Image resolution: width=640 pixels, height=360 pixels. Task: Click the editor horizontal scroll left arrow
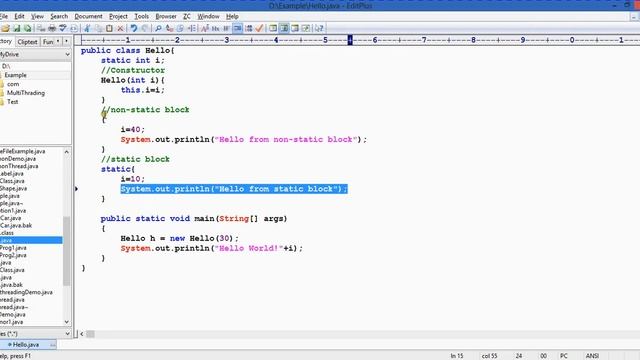tap(82, 334)
